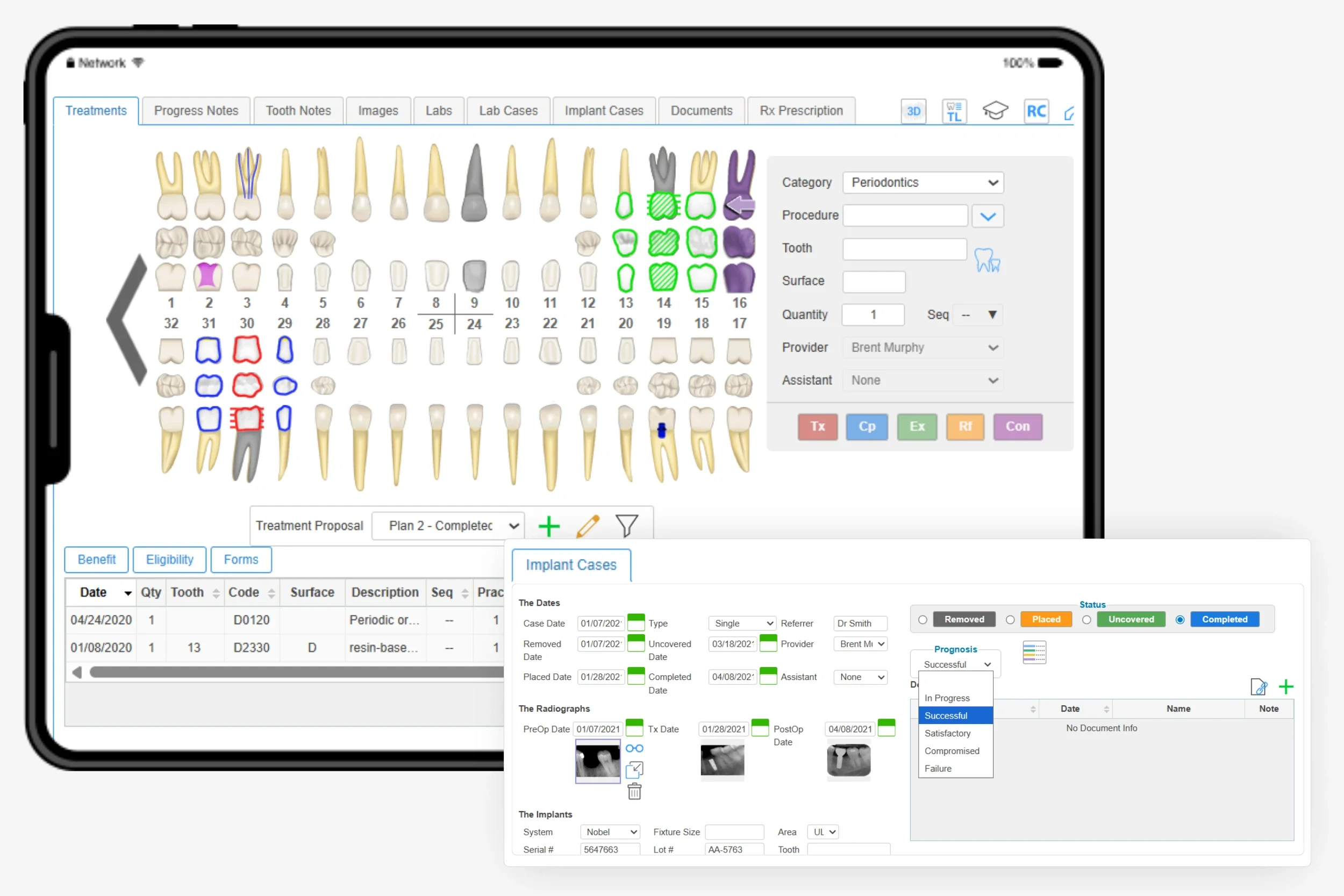Image resolution: width=1344 pixels, height=896 pixels.
Task: Click the tooth notes TL icon
Action: [x=954, y=111]
